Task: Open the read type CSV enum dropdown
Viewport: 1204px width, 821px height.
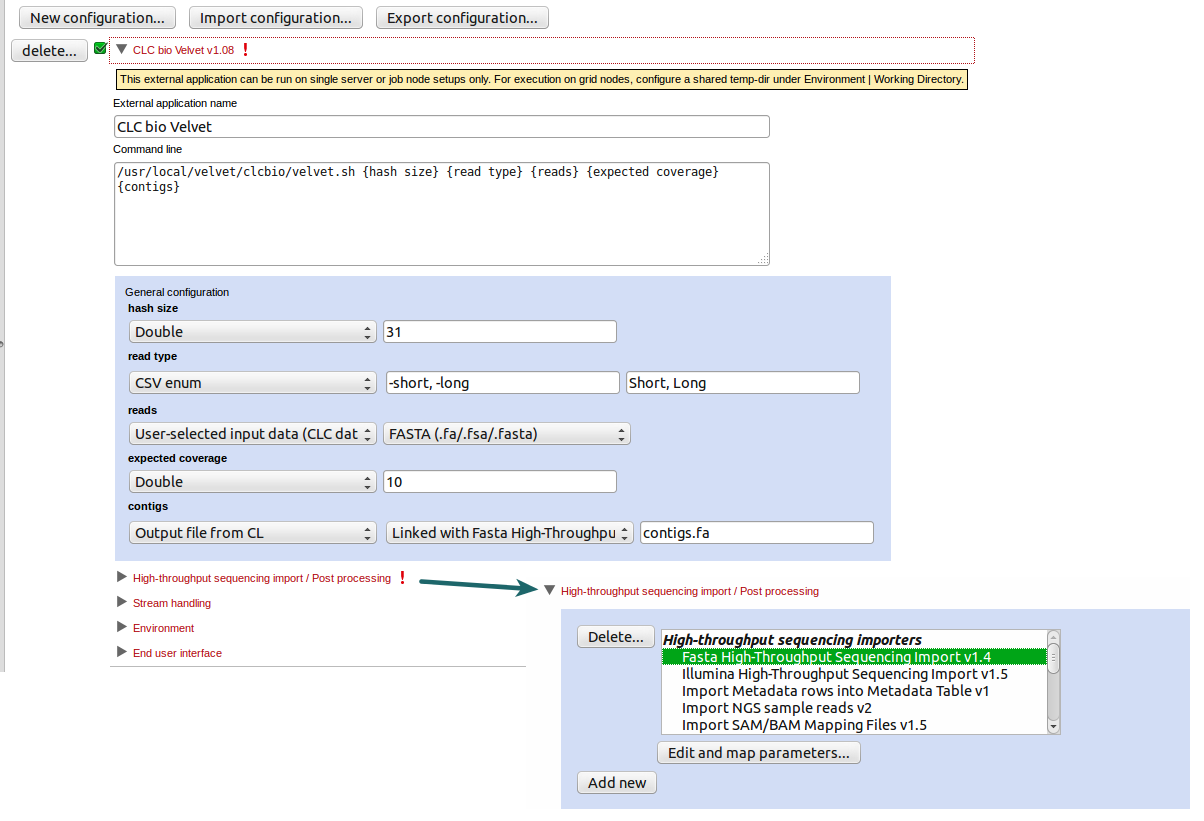Action: (x=367, y=382)
